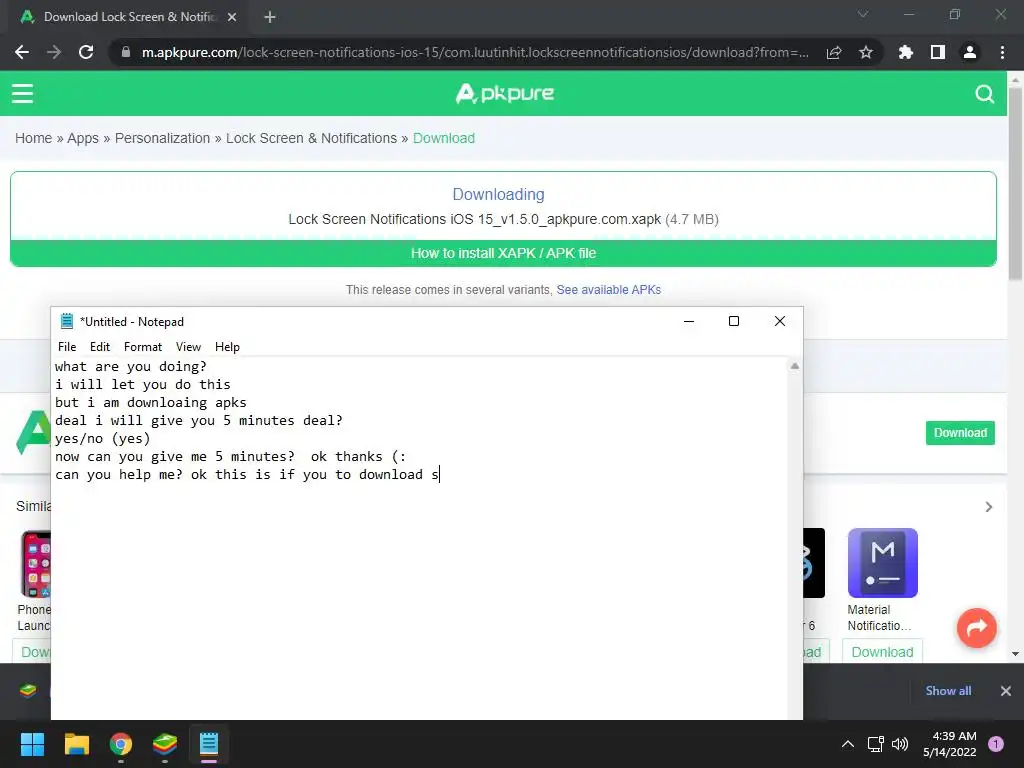Viewport: 1024px width, 768px height.
Task: Click the share page icon in address bar
Action: 834,52
